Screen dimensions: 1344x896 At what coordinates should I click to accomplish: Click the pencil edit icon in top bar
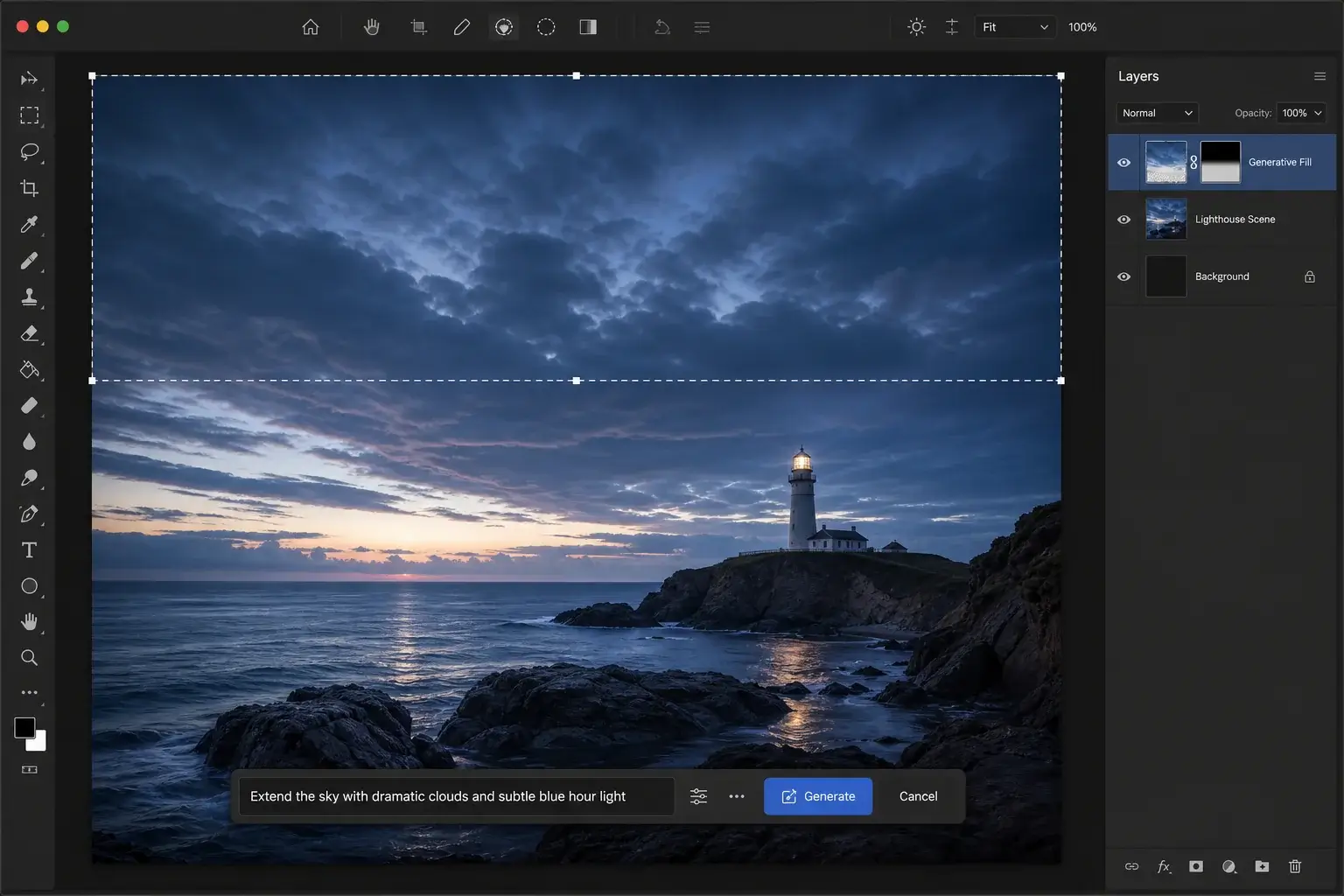(462, 27)
